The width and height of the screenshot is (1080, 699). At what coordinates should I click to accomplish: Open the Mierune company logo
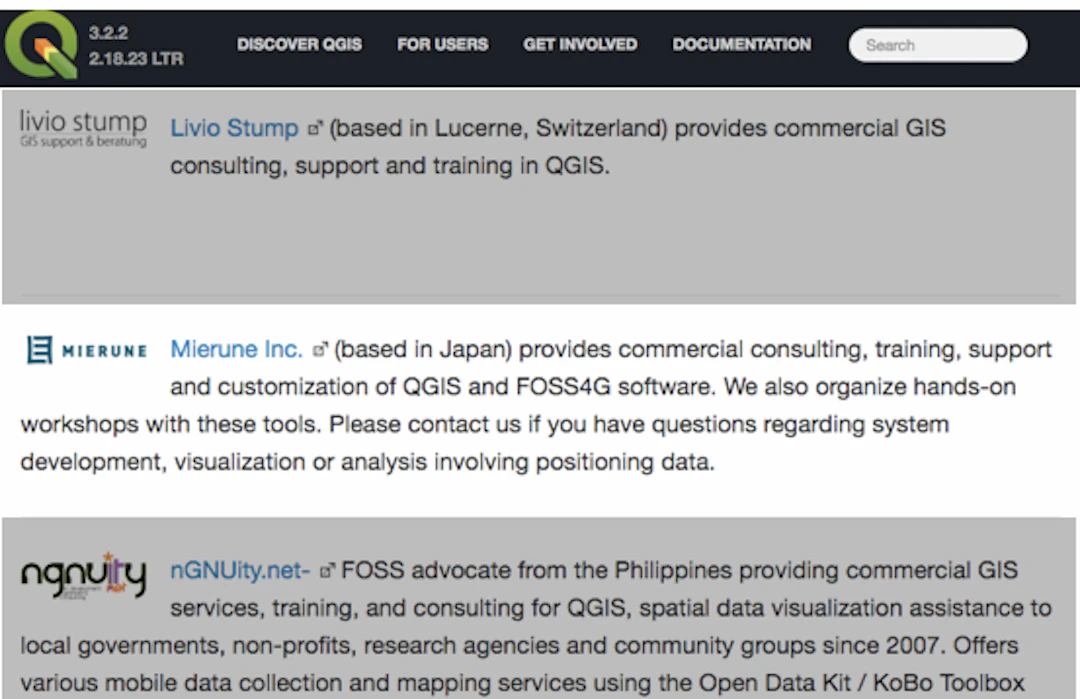click(87, 350)
